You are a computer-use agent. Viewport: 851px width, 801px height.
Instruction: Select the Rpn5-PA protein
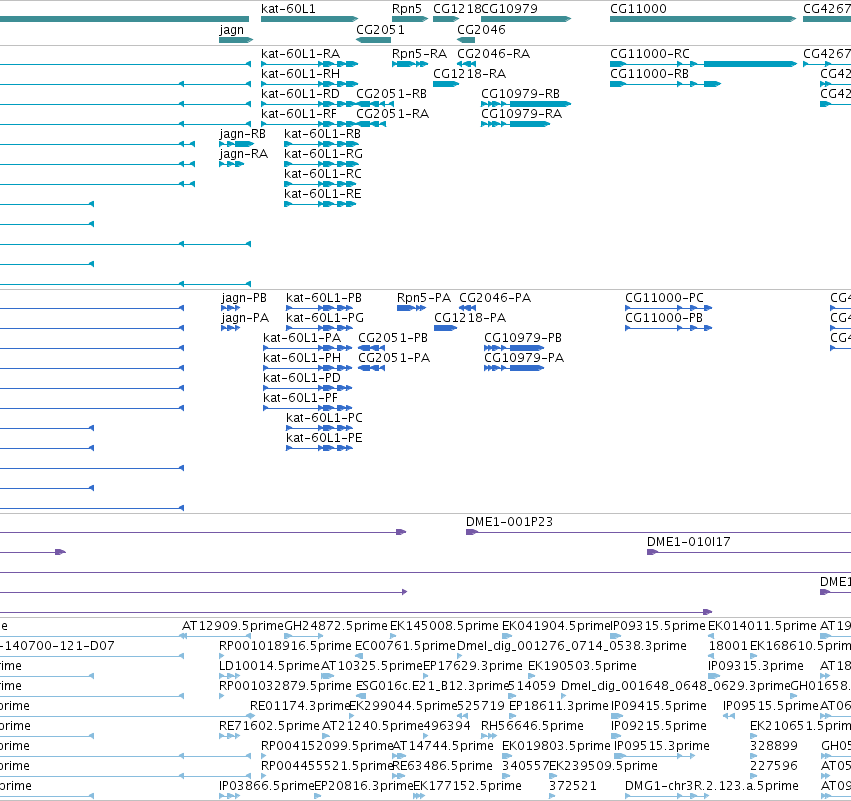click(424, 298)
